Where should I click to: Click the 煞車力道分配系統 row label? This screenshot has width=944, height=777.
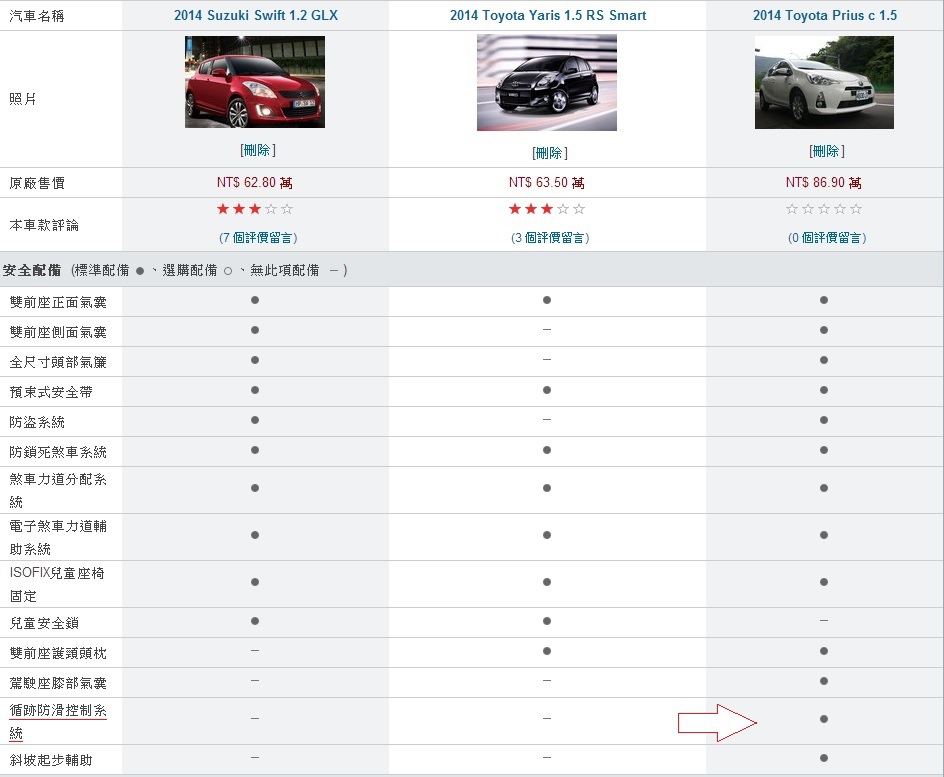[58, 491]
